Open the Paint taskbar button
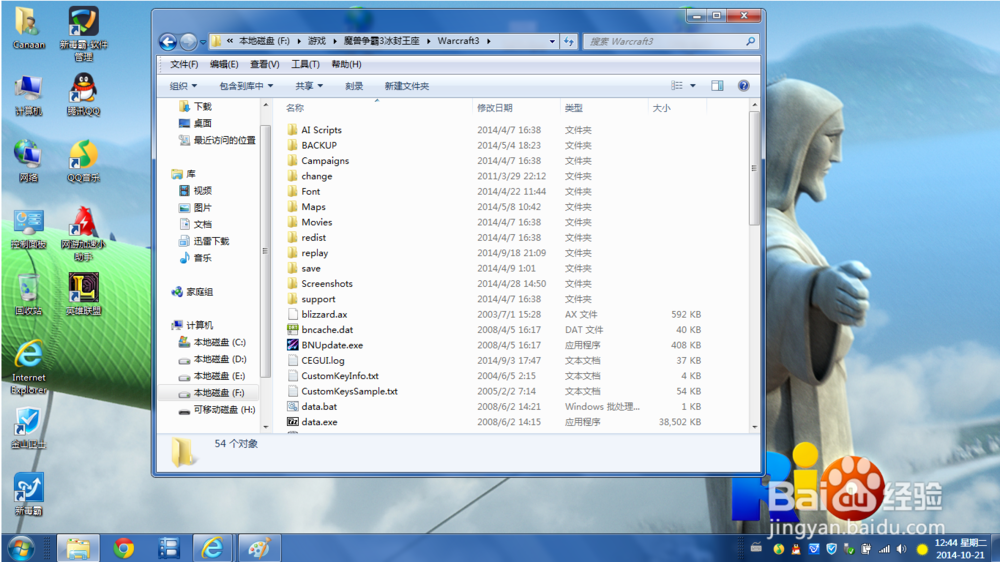The height and width of the screenshot is (562, 1000). pos(259,549)
